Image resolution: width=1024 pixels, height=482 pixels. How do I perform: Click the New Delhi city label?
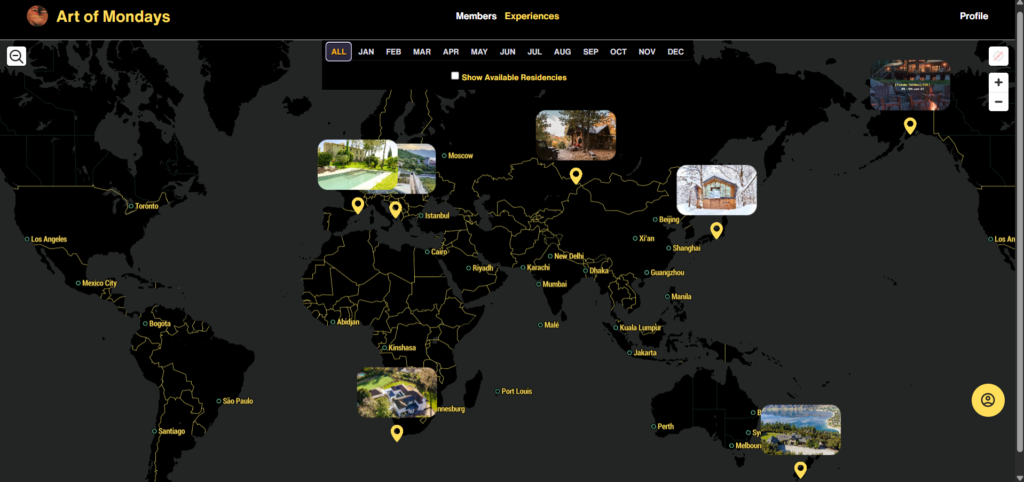[x=569, y=256]
